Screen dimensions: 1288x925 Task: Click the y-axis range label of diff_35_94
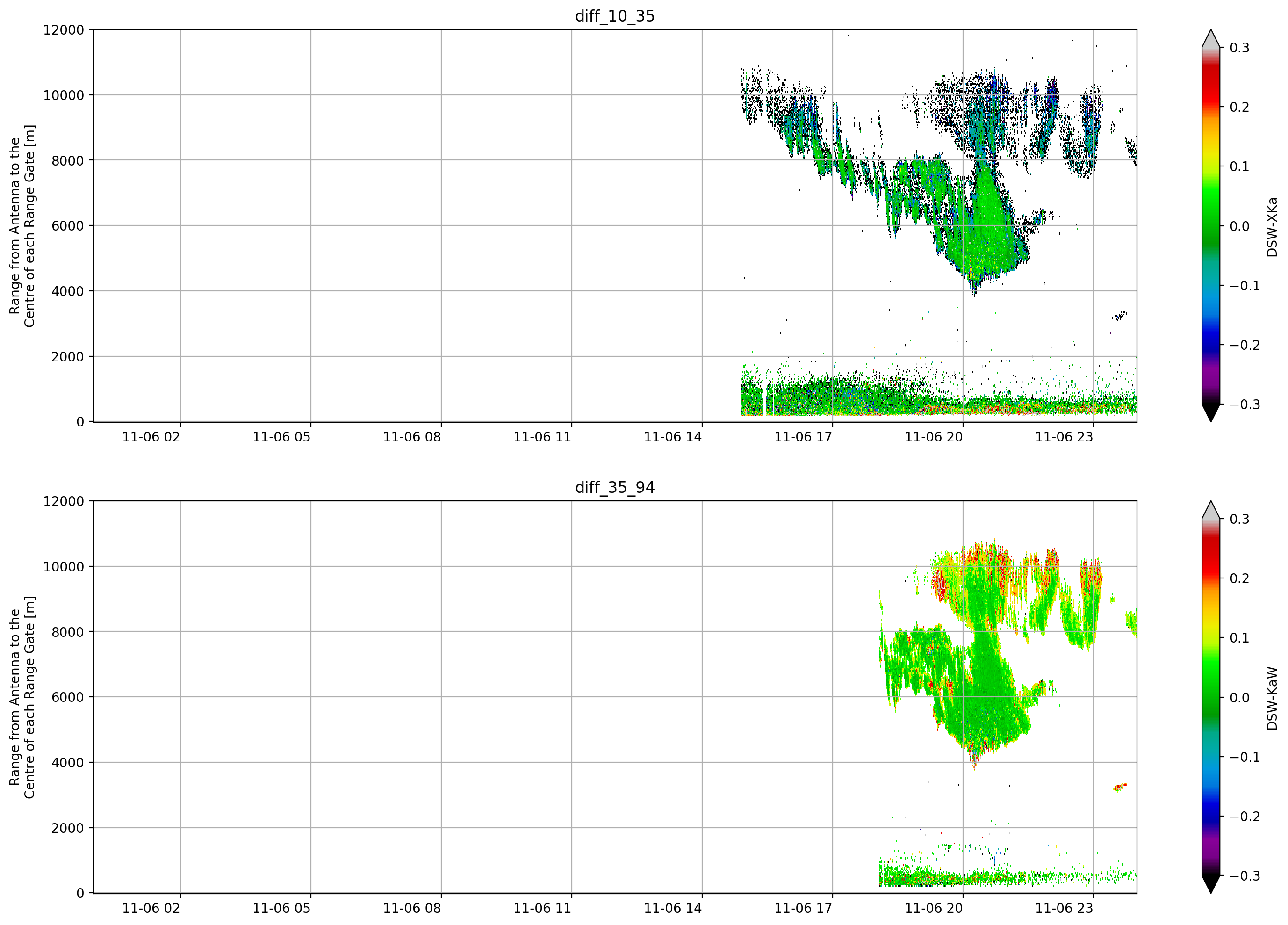point(22,697)
